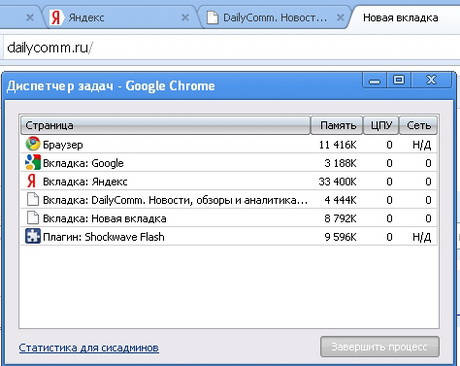Close the DailyComm tab
Viewport: 460px width, 366px height.
[340, 17]
